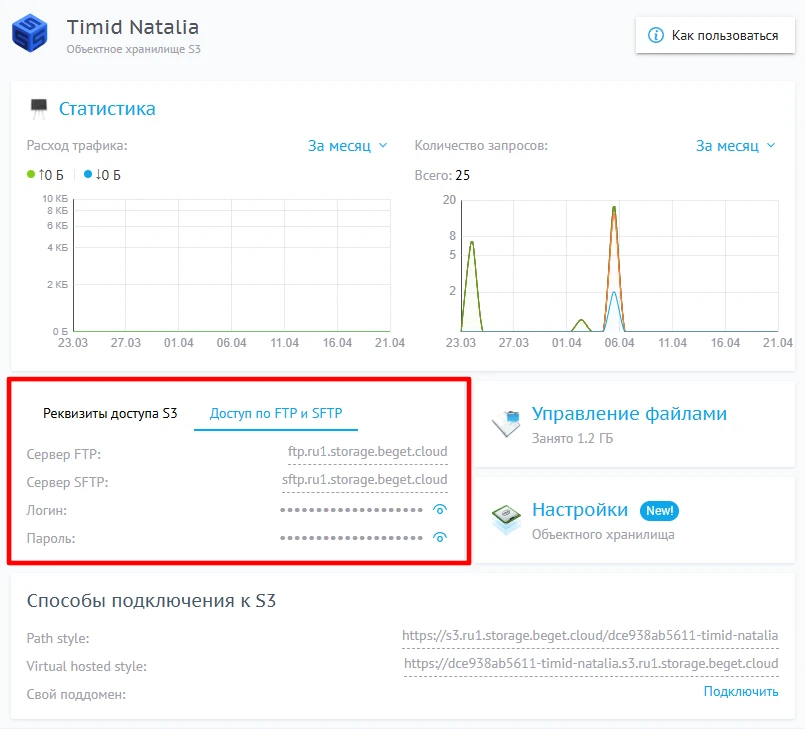Toggle the green outgoing traffic legend marker
Viewport: 805px width, 729px height.
pos(32,175)
